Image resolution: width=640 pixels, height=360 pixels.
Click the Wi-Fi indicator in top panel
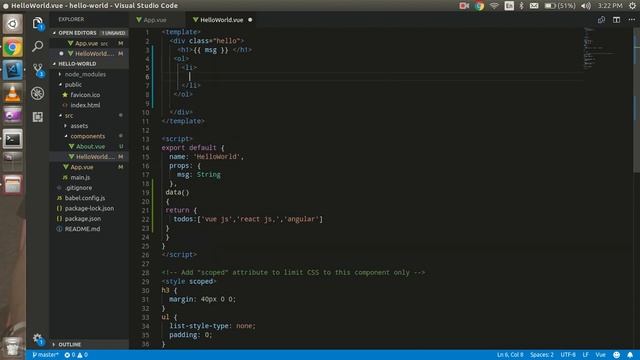[x=494, y=6]
